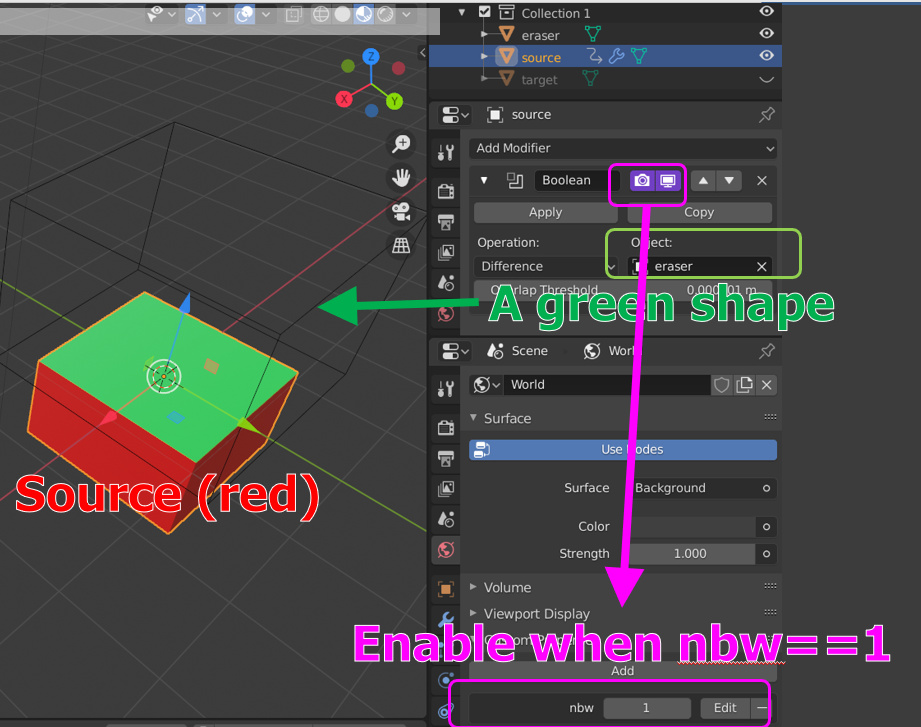Pin the Scene World properties editor

click(767, 351)
